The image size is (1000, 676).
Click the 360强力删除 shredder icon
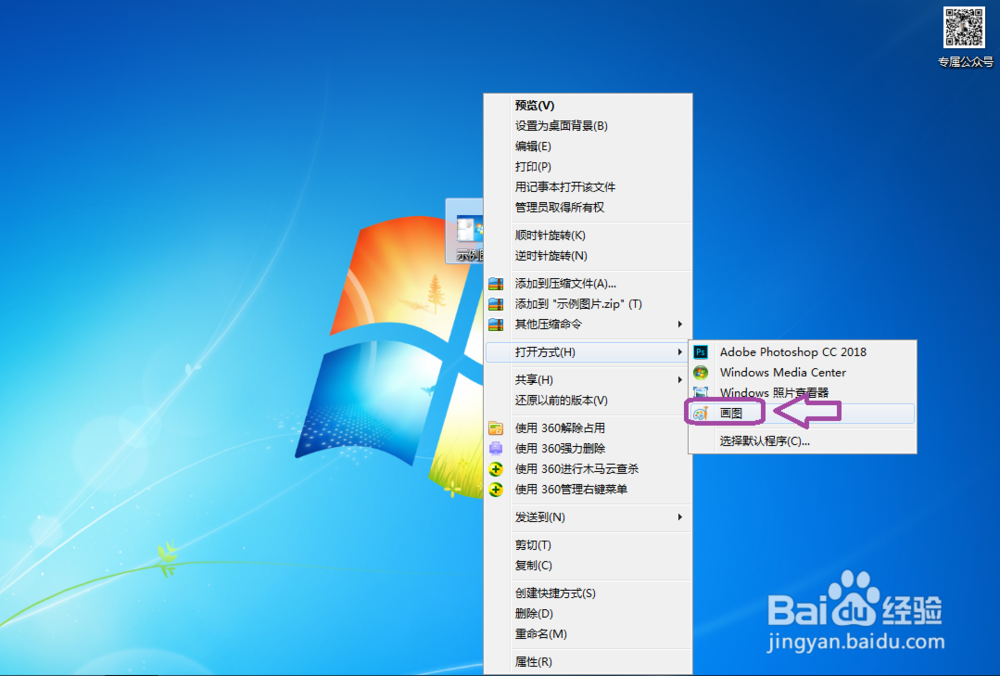(496, 448)
